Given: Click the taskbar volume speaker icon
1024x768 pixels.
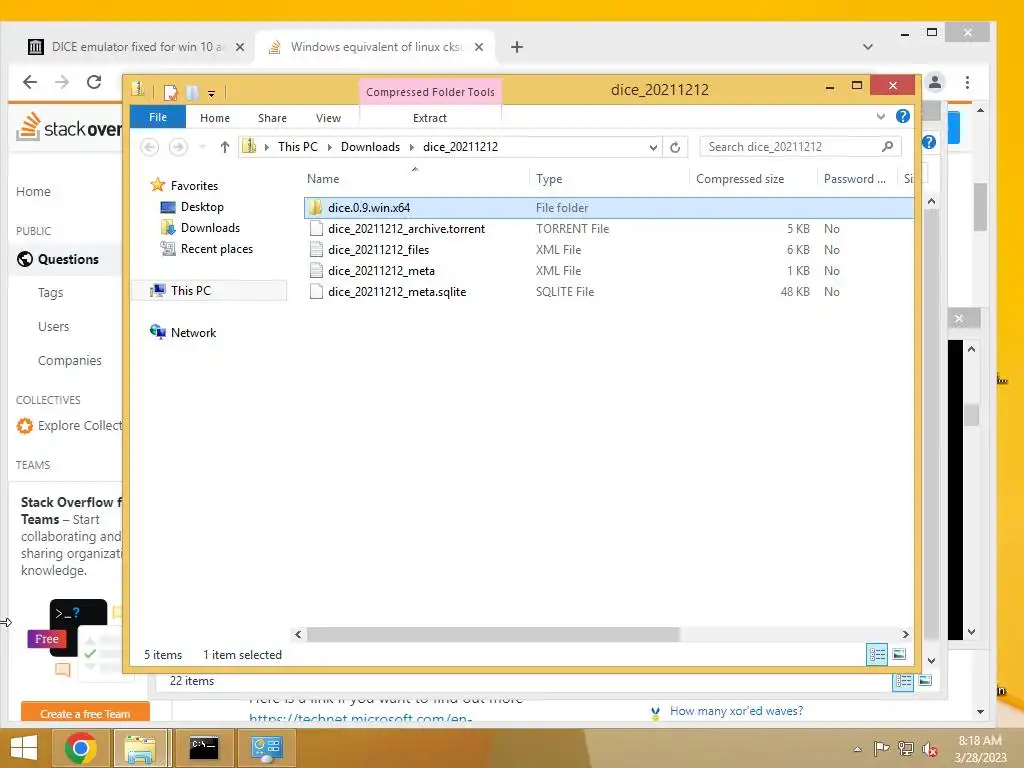Looking at the screenshot, I should (x=929, y=749).
